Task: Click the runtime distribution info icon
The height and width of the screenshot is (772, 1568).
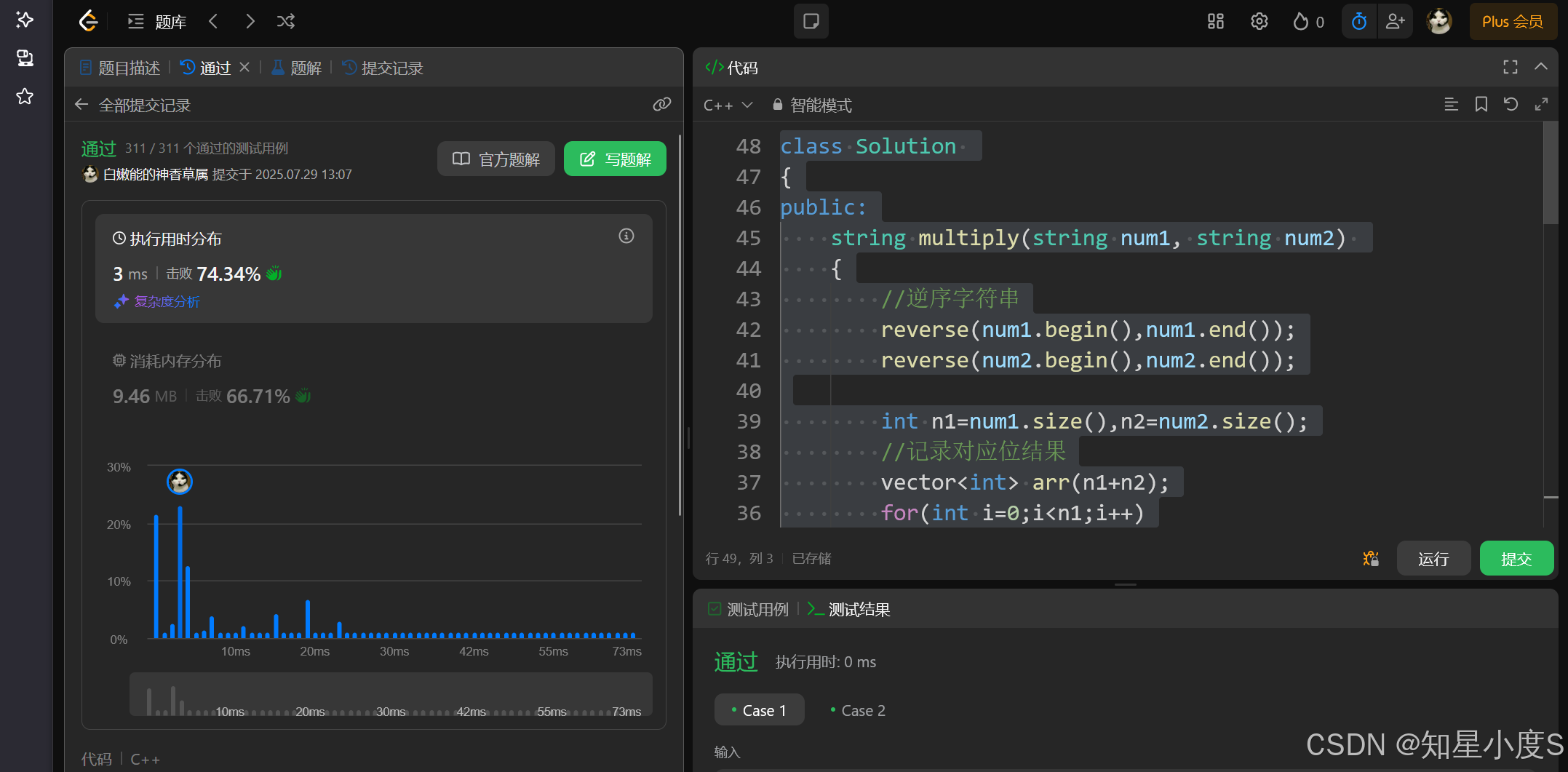Action: 626,236
